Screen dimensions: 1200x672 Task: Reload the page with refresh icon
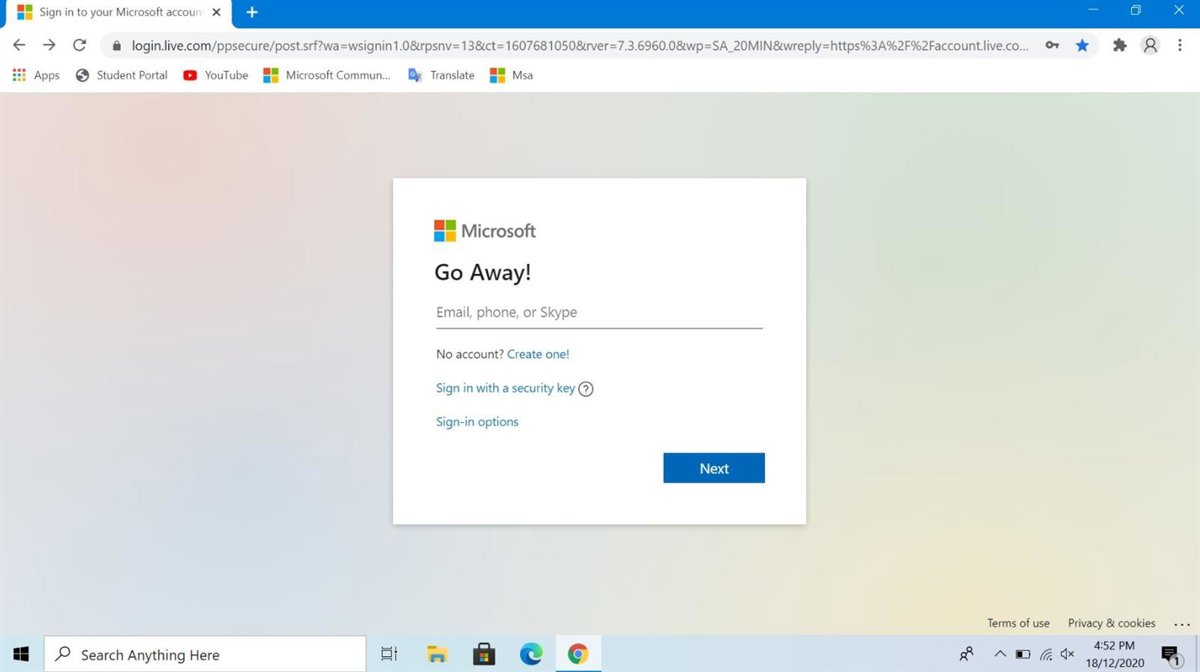coord(79,45)
